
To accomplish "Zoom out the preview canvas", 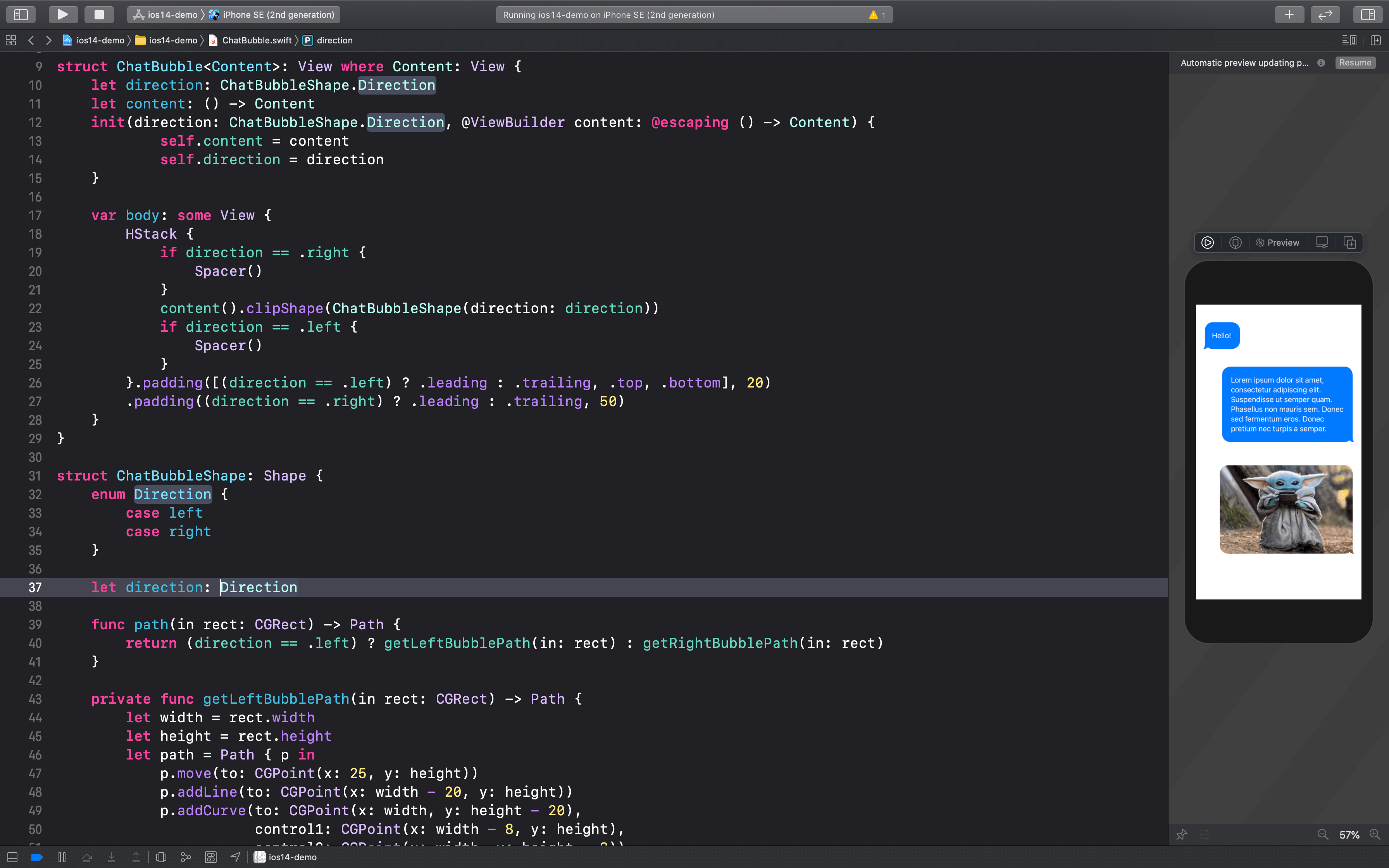I will tap(1322, 835).
